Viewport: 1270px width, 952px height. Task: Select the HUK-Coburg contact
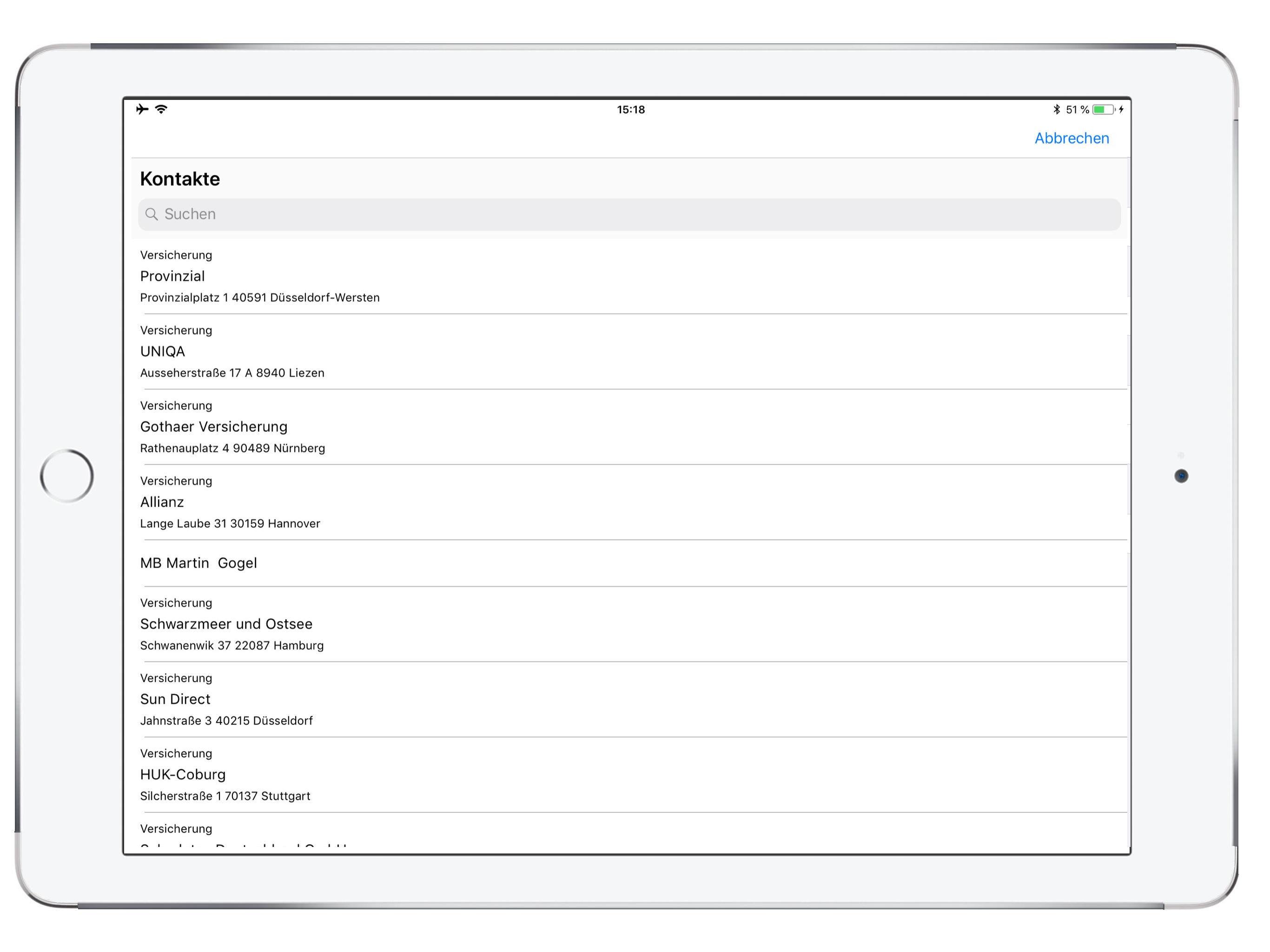pyautogui.click(x=630, y=774)
